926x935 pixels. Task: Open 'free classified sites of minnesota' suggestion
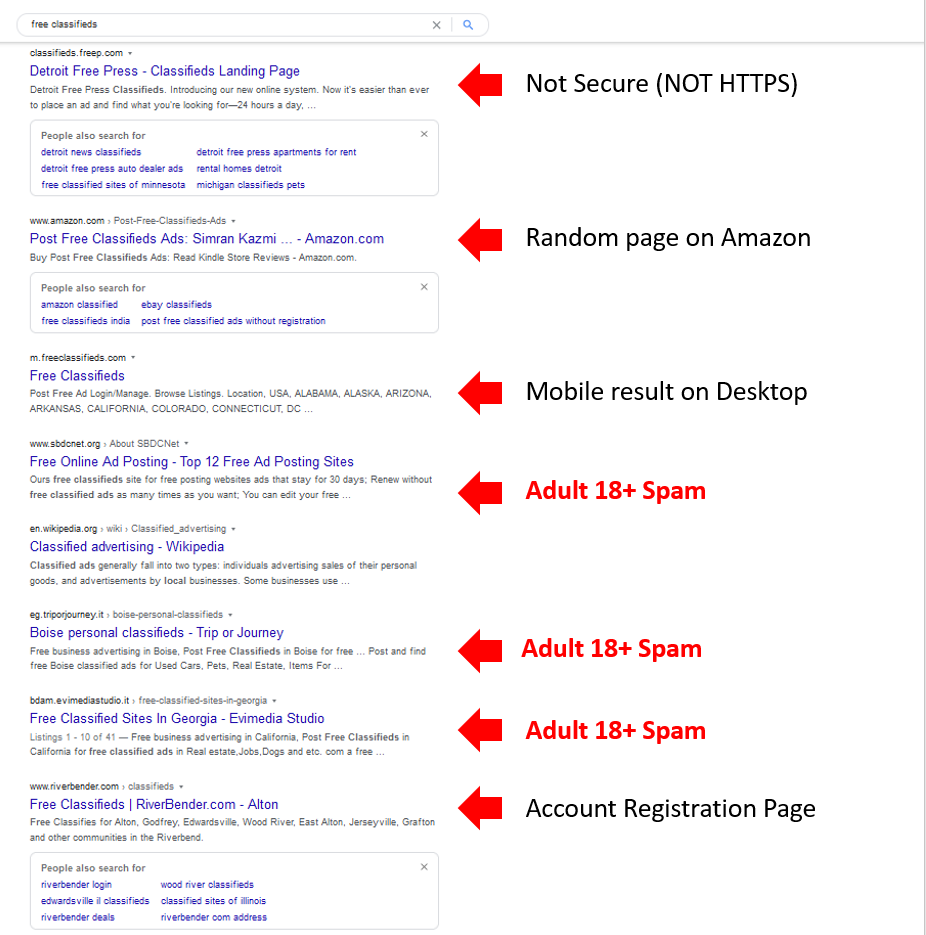pos(113,185)
